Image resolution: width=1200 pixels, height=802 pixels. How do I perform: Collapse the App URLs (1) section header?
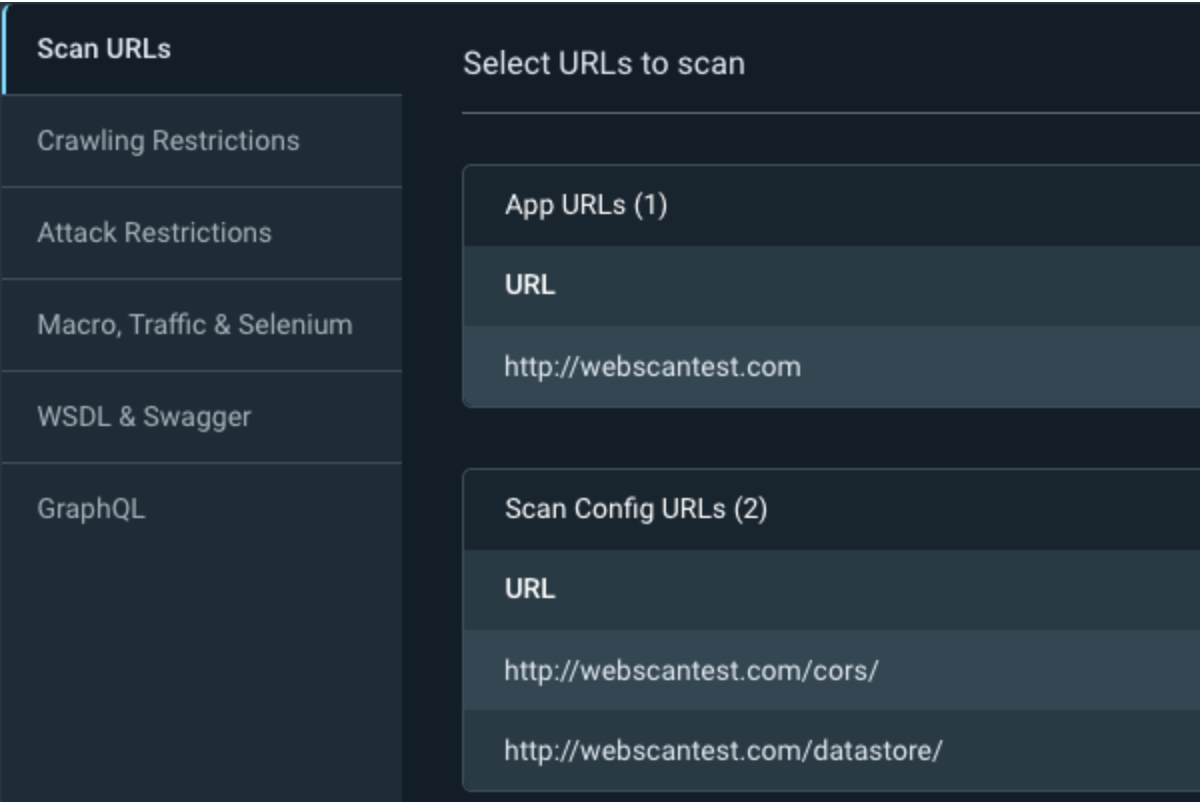click(586, 206)
